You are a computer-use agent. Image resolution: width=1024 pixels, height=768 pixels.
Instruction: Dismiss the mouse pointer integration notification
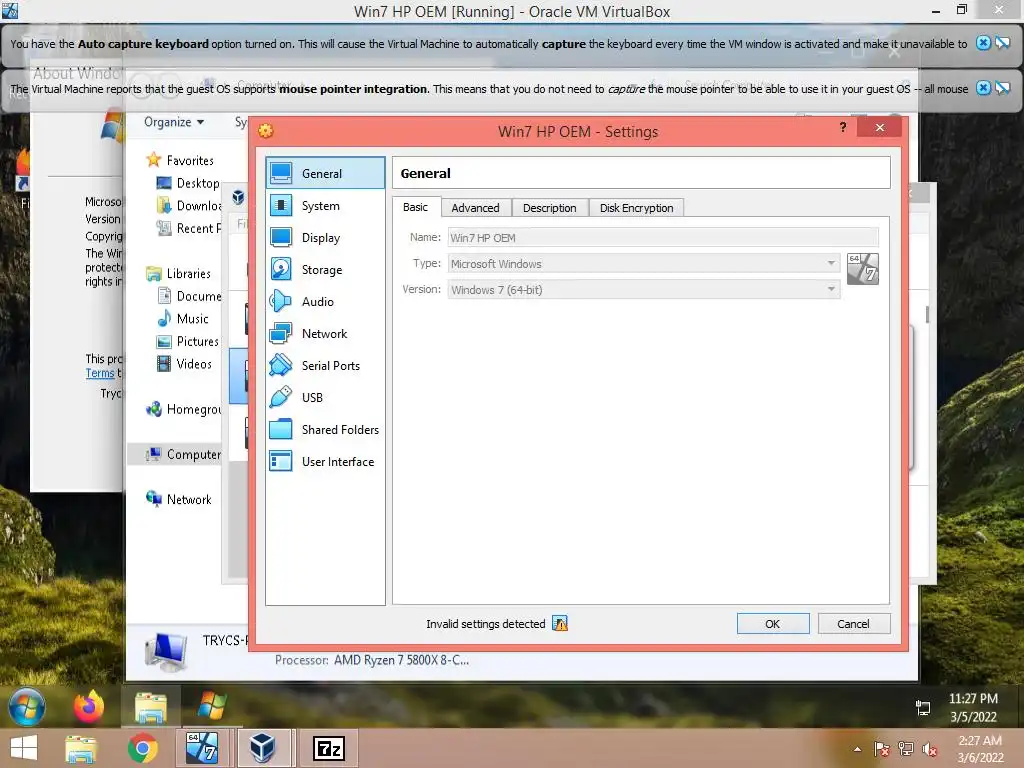(983, 88)
